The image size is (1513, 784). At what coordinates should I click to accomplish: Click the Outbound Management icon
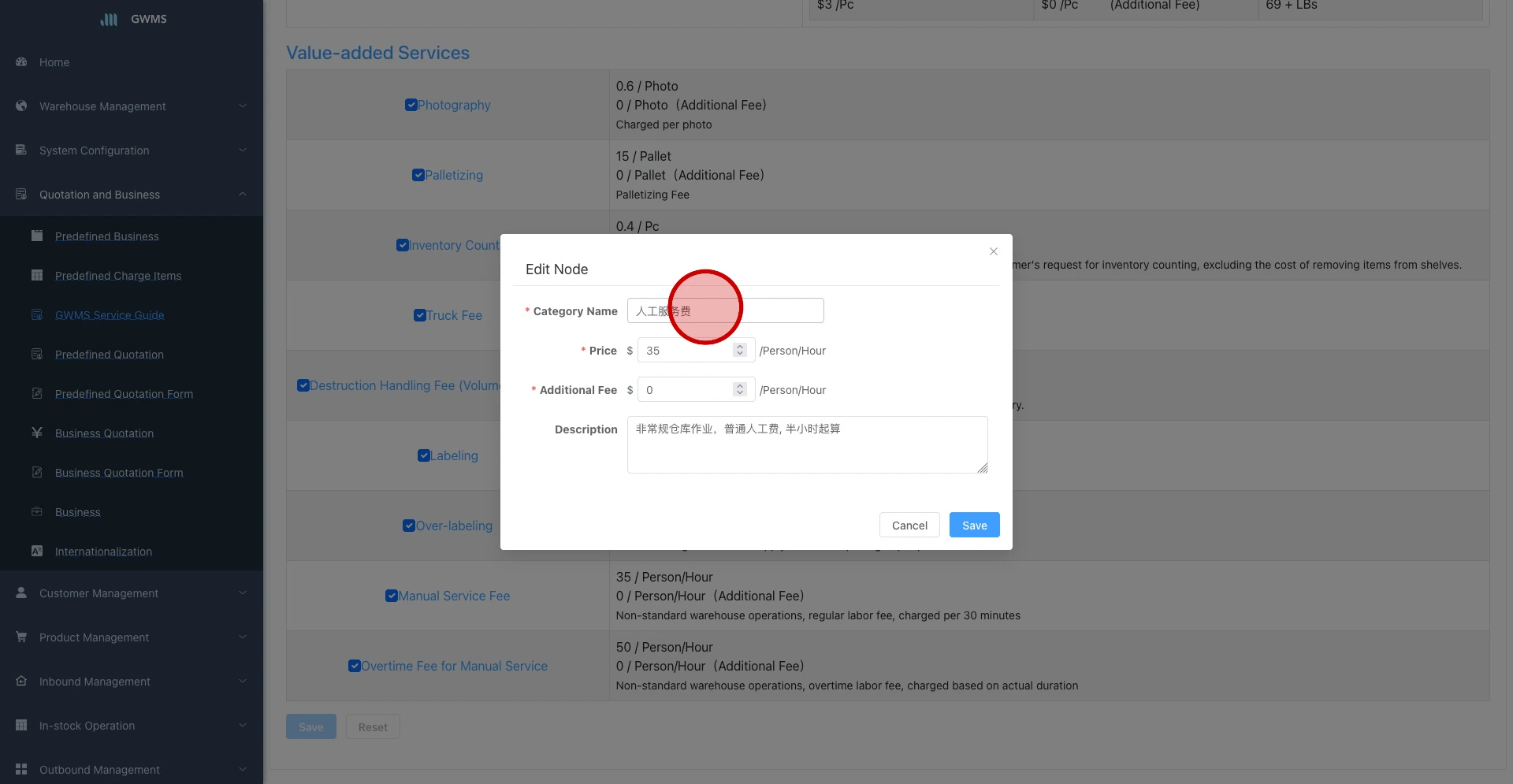pos(21,769)
